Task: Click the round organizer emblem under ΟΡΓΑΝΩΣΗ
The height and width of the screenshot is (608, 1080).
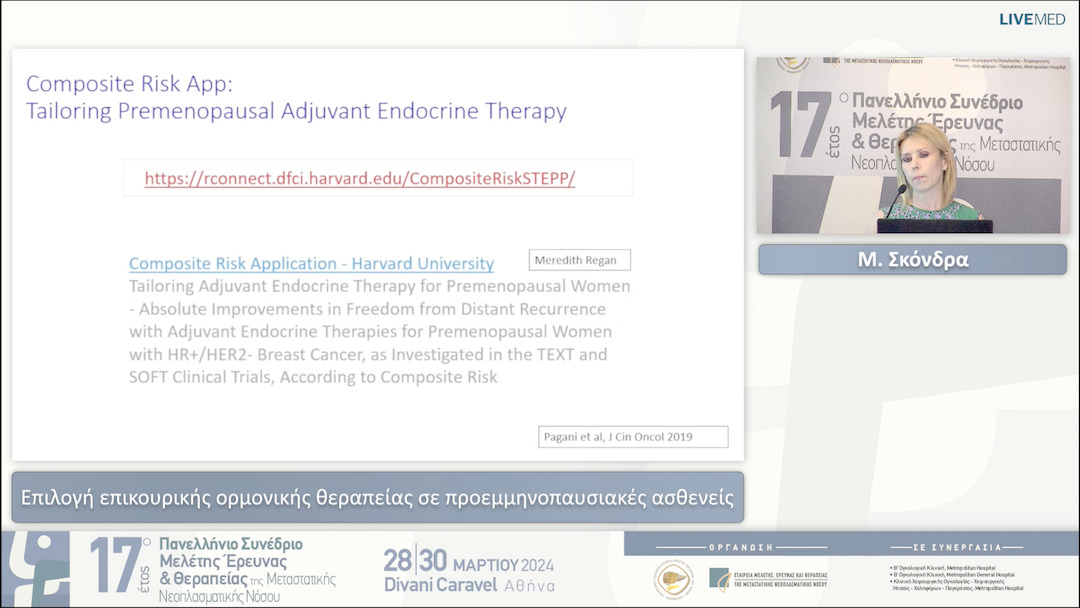Action: (673, 579)
